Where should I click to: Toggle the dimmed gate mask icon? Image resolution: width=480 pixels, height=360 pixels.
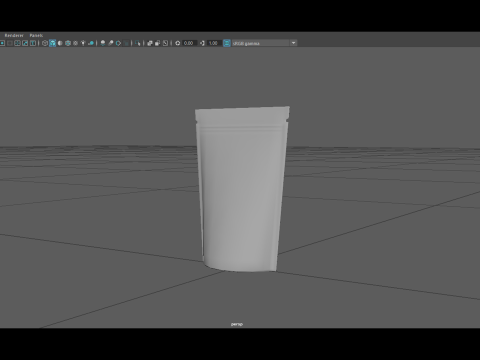10,43
